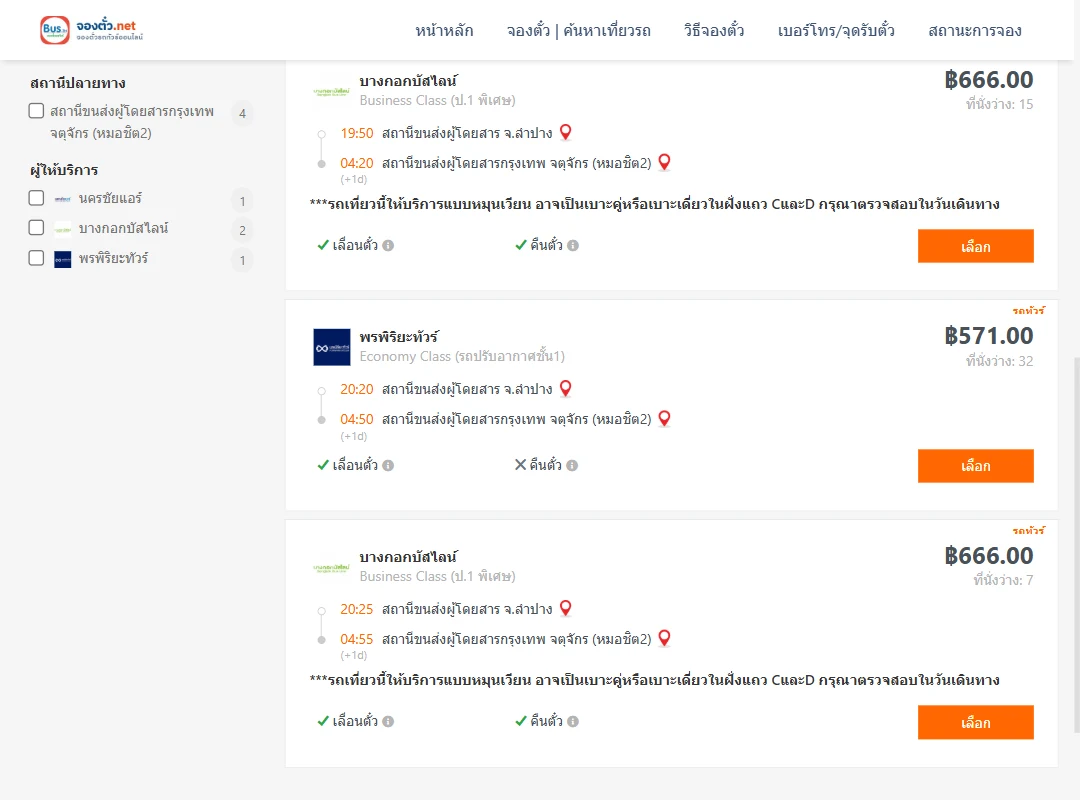
Task: Click the สถานีปลายทาง filter heading
Action: tap(78, 83)
